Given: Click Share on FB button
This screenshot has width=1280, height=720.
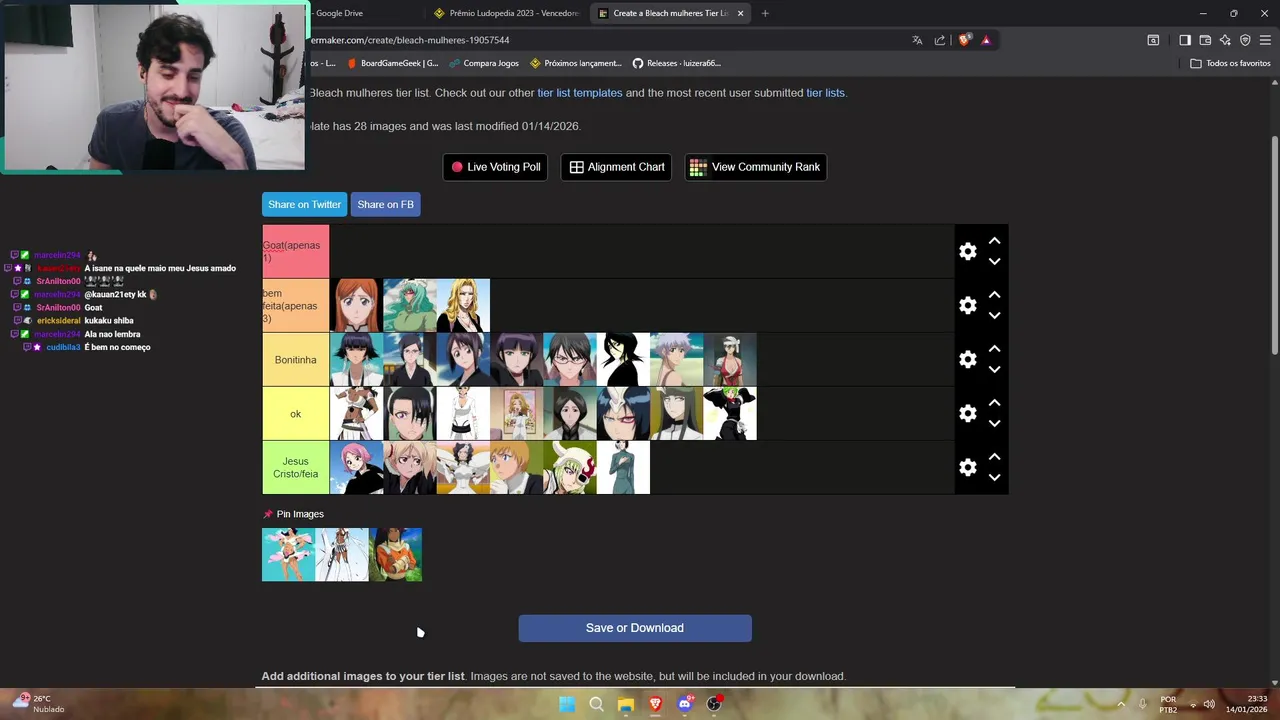Looking at the screenshot, I should [385, 204].
